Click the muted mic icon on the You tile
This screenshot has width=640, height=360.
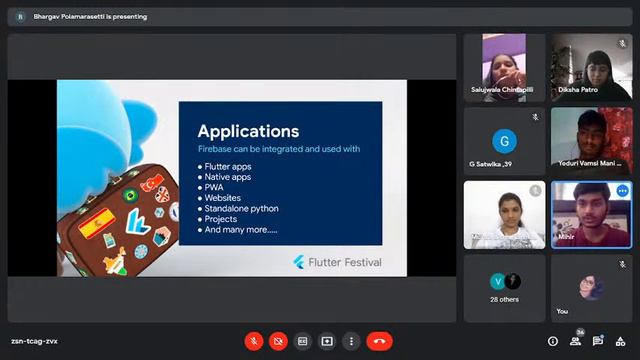[x=622, y=264]
